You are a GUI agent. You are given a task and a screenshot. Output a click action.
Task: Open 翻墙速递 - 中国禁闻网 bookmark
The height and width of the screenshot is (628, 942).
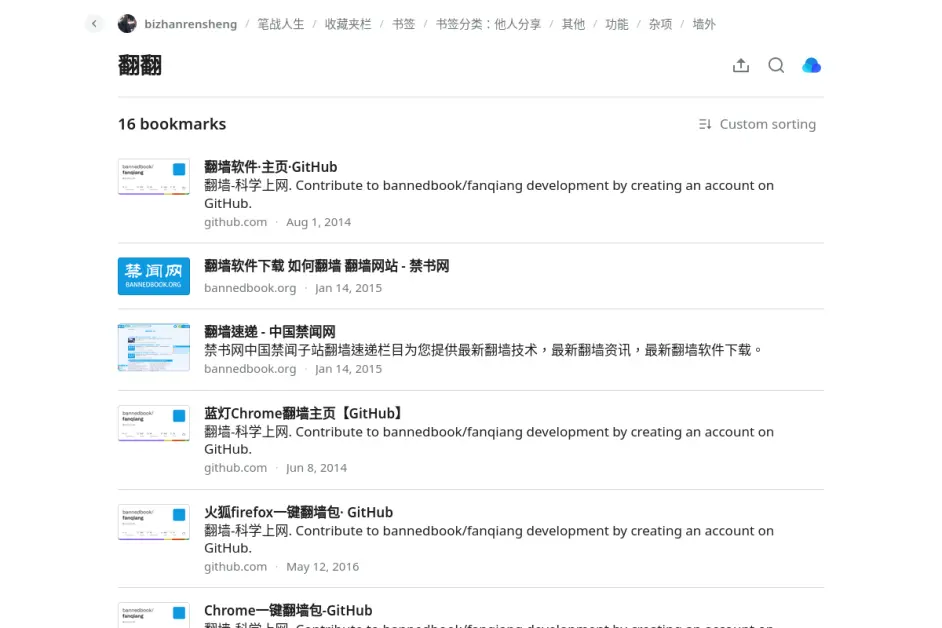pos(269,331)
